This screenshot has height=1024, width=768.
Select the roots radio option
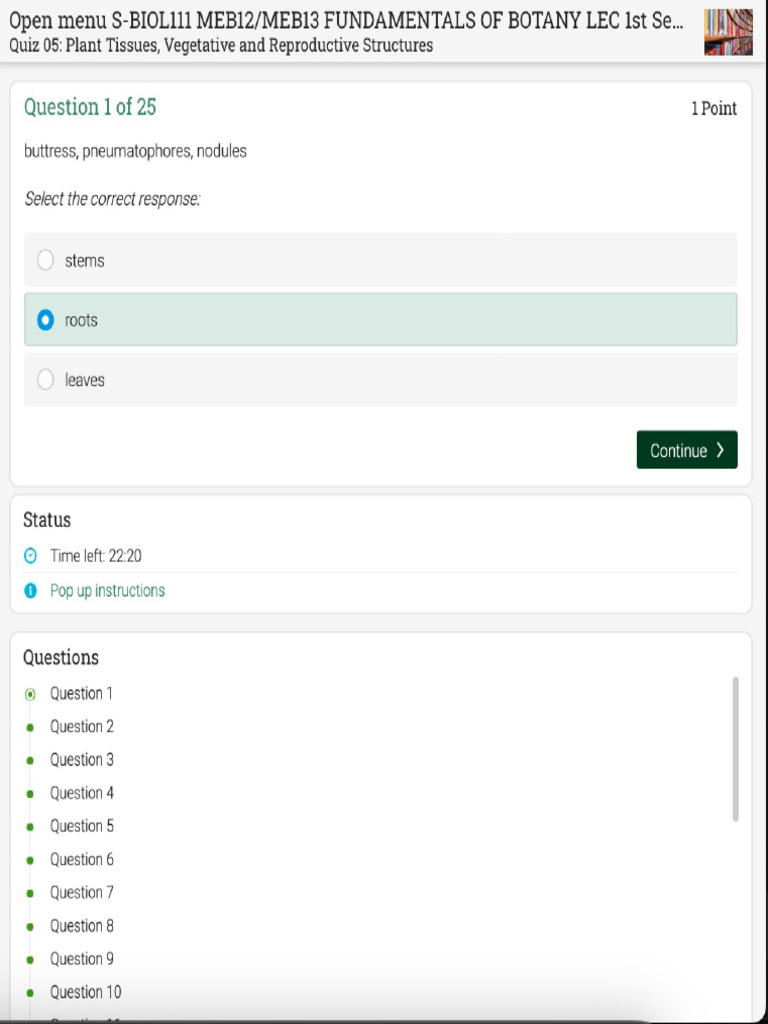coord(46,320)
